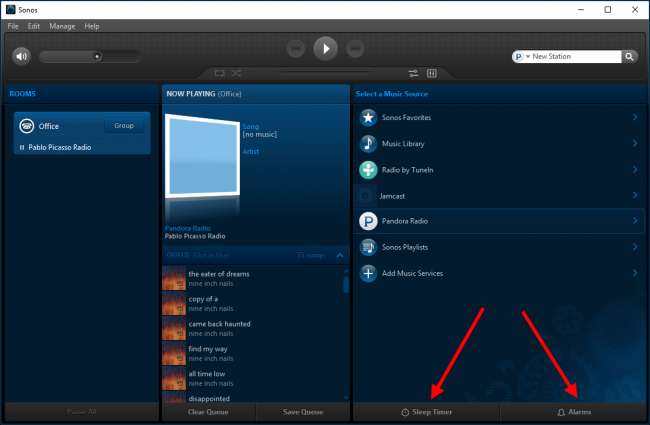Viewport: 650px width, 425px height.
Task: Open the Edit menu
Action: pyautogui.click(x=34, y=26)
